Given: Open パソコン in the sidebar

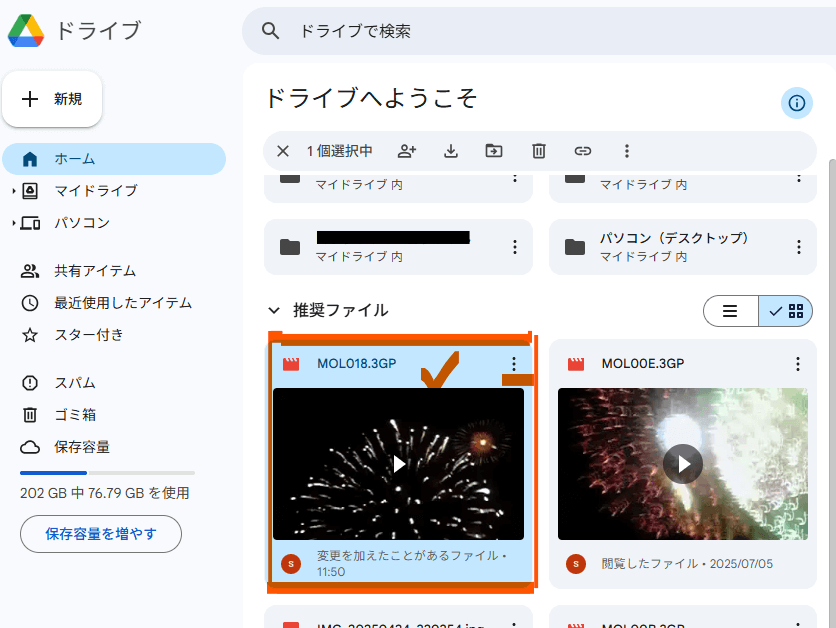Looking at the screenshot, I should (82, 223).
